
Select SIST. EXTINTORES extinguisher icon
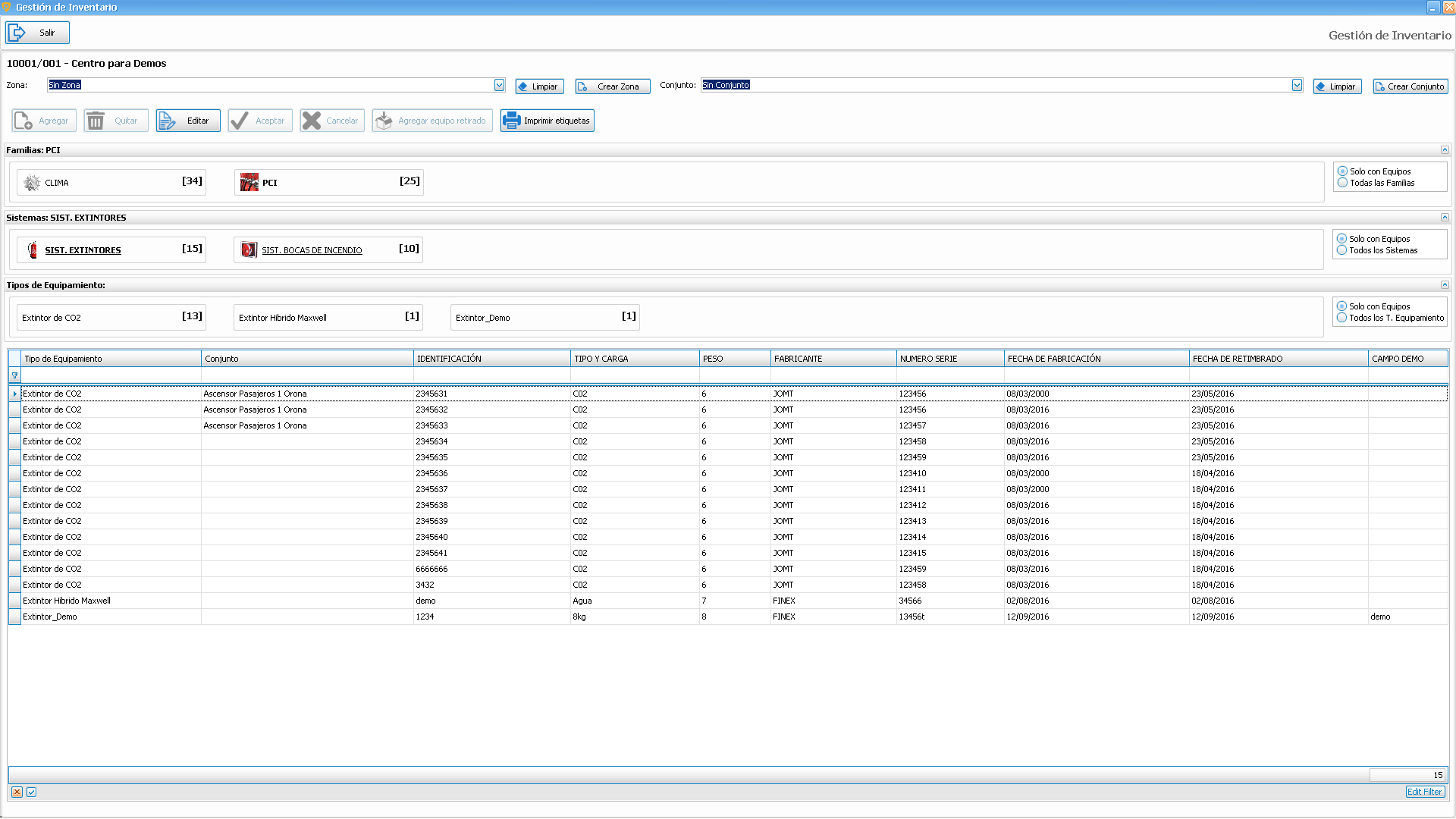[32, 249]
